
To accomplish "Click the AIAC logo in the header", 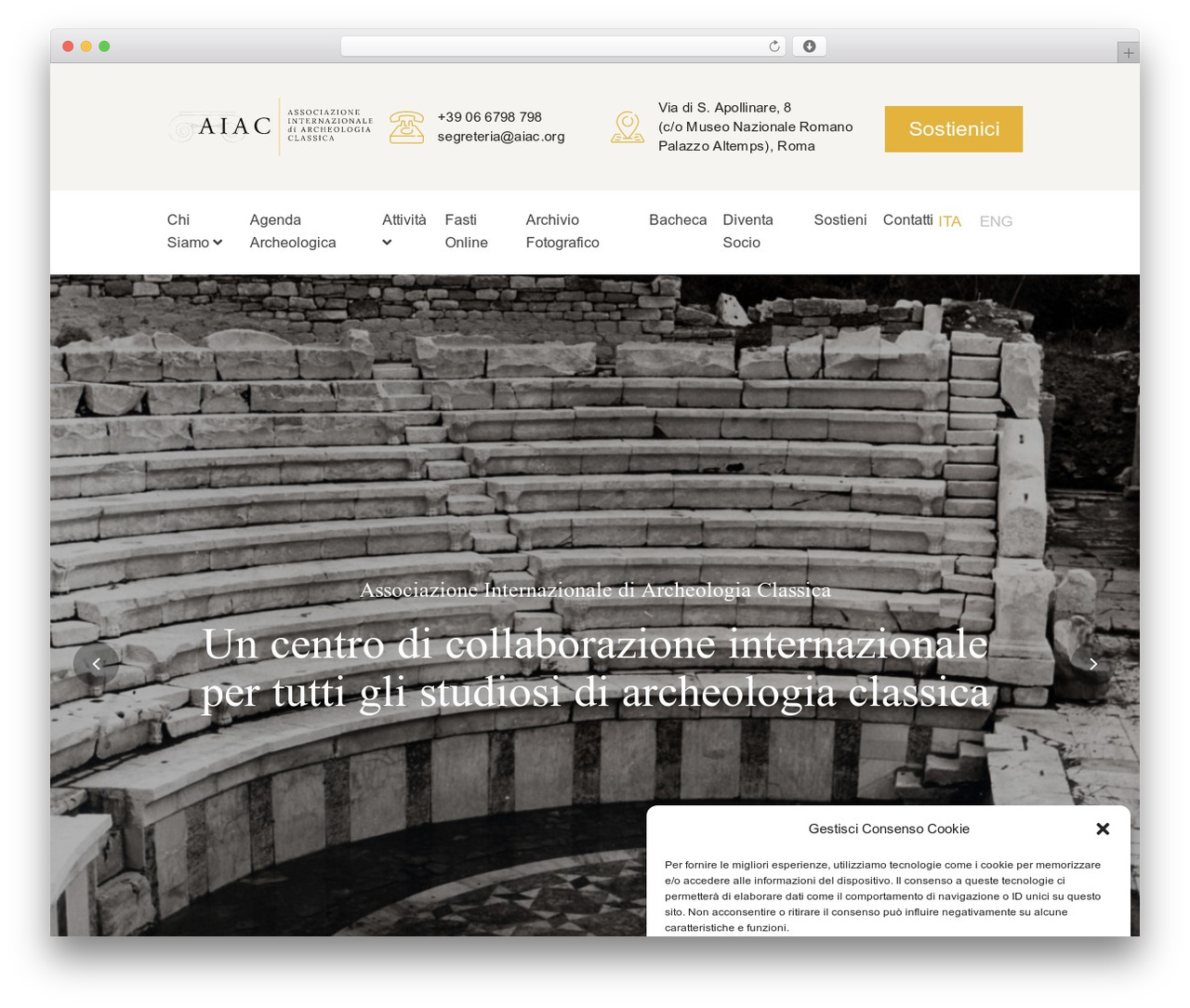I will point(271,126).
